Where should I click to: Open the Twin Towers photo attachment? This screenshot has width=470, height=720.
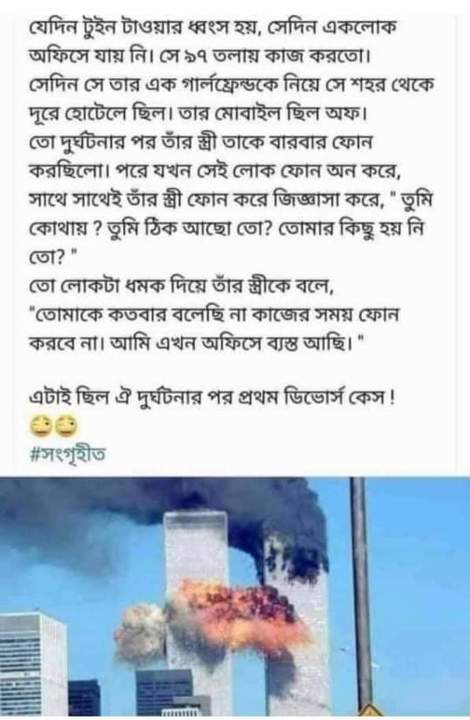click(235, 596)
